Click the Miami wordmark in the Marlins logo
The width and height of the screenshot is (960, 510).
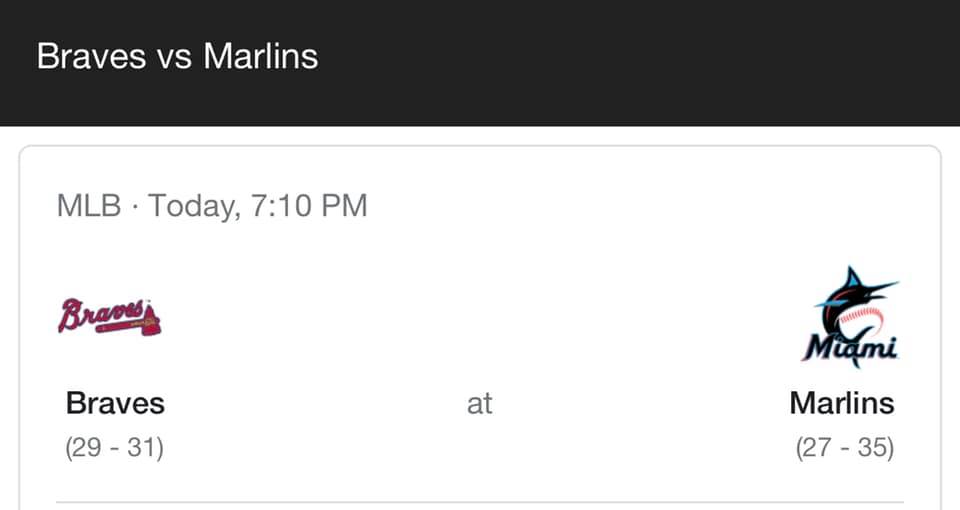tap(850, 348)
